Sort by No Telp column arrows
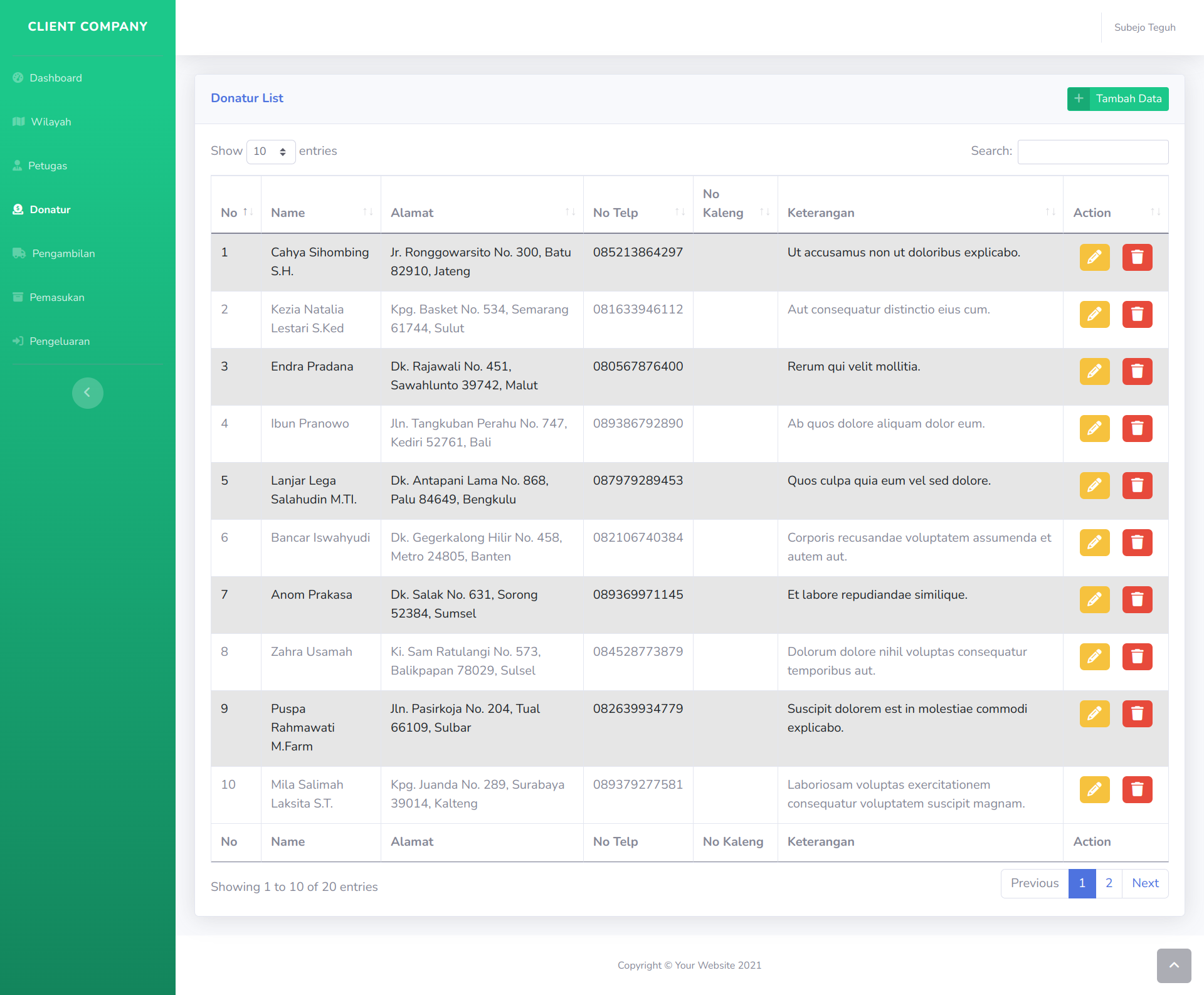 (x=680, y=213)
